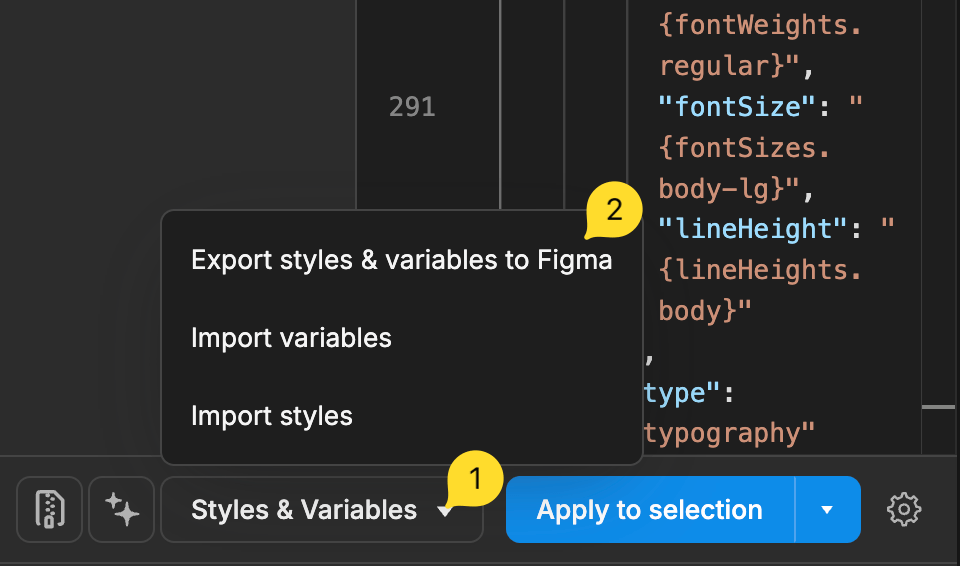The image size is (960, 566).
Task: Click the "fontSize" key in the code
Action: [x=737, y=107]
